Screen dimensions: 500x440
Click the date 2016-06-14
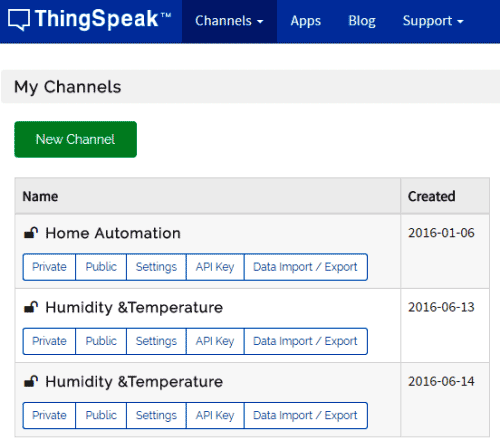(x=441, y=381)
